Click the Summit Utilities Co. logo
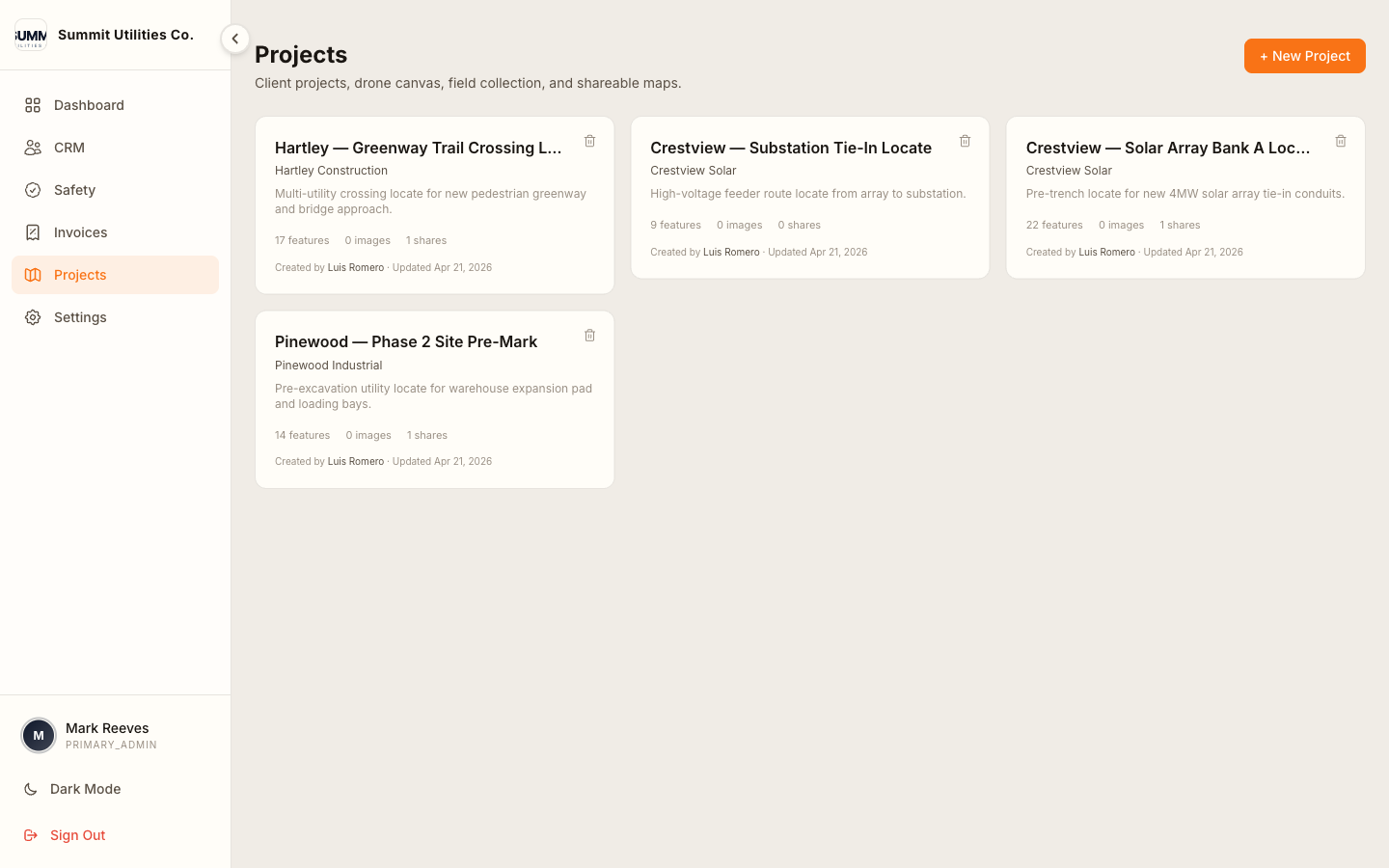This screenshot has height=868, width=1389. coord(31,35)
